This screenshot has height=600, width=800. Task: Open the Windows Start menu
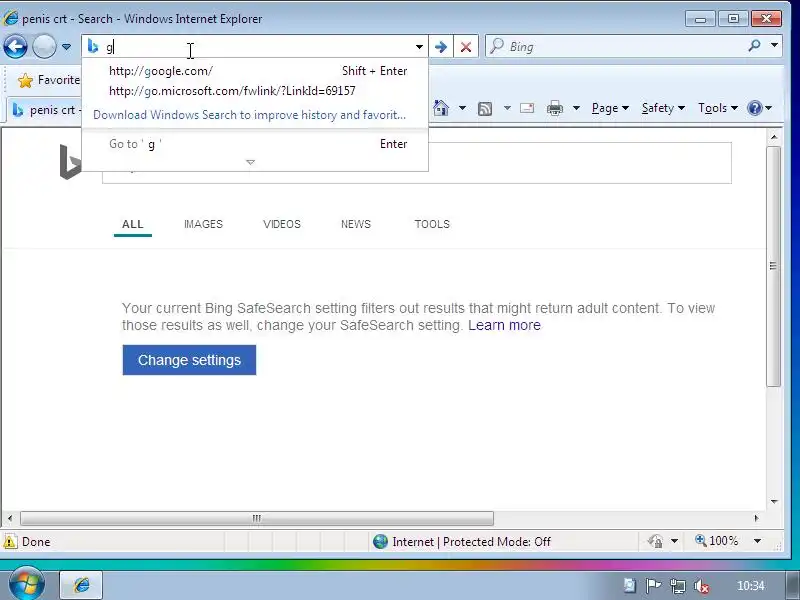click(26, 584)
